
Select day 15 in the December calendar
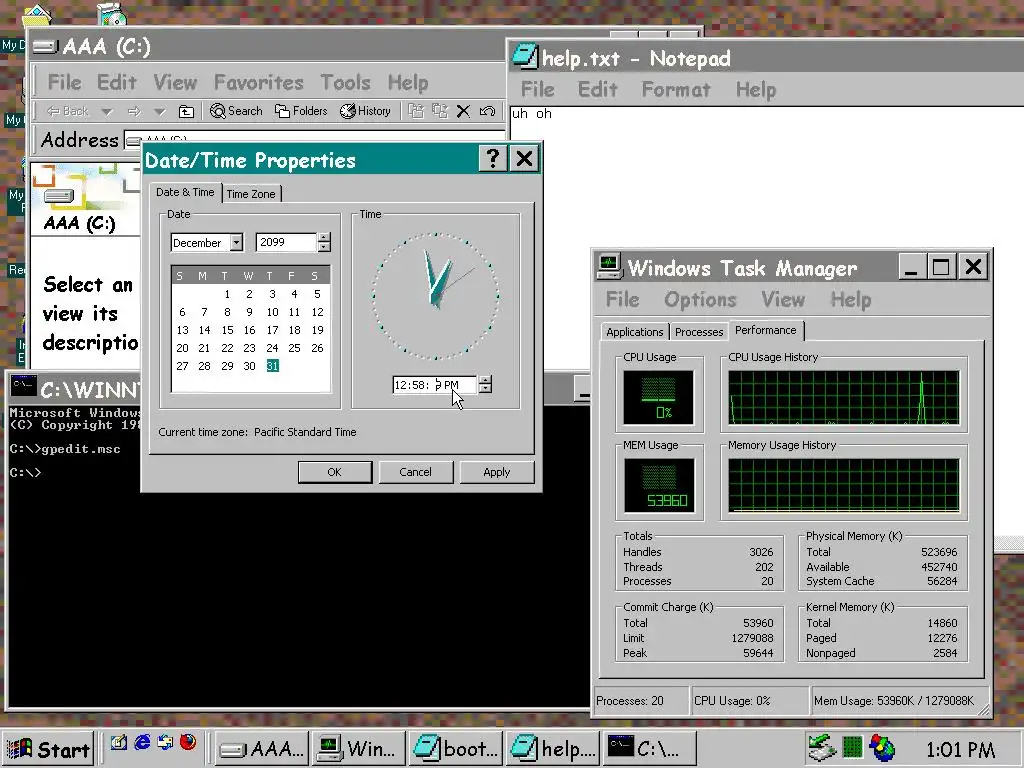pyautogui.click(x=227, y=330)
